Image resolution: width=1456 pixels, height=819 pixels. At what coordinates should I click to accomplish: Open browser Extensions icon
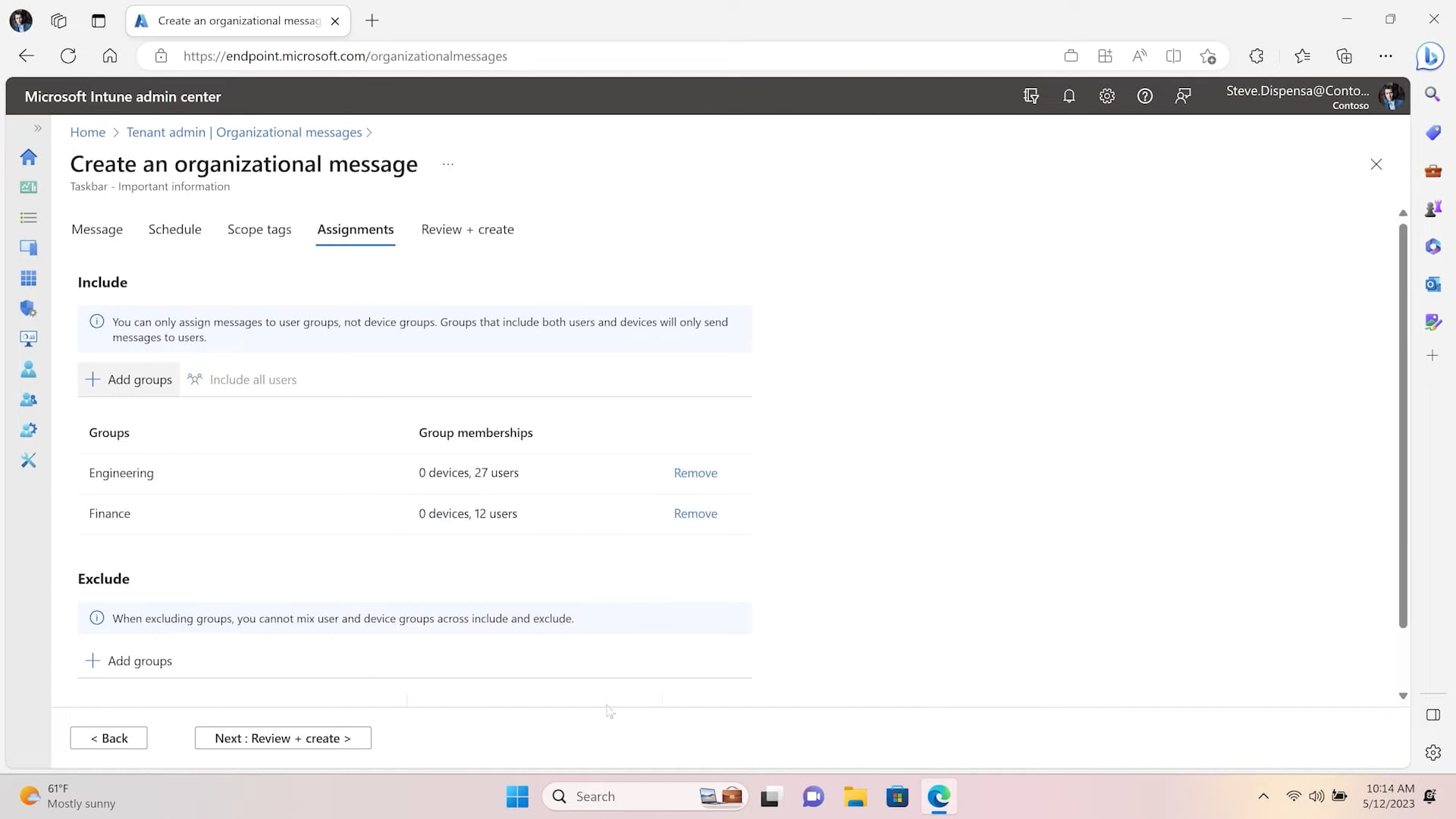[x=1257, y=56]
